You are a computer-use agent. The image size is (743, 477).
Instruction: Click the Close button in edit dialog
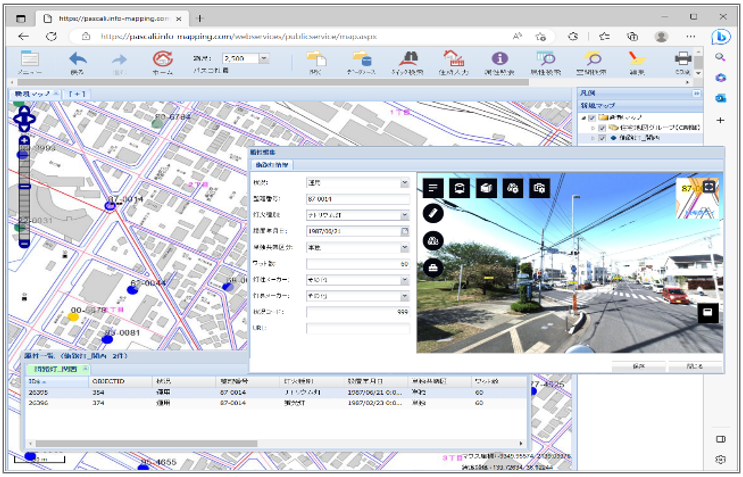tap(694, 366)
